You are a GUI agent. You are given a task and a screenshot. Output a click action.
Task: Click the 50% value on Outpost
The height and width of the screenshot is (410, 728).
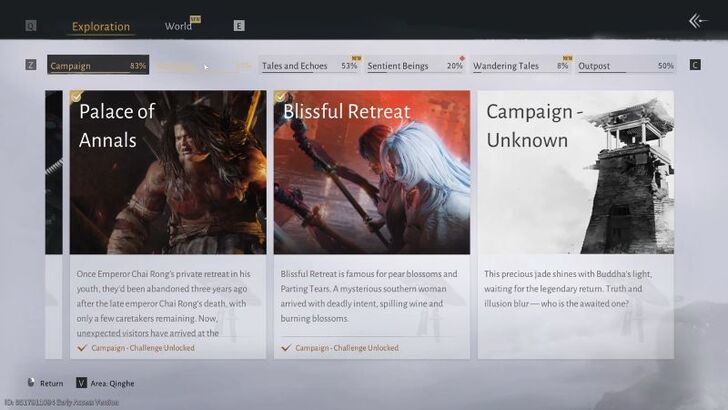pos(666,66)
